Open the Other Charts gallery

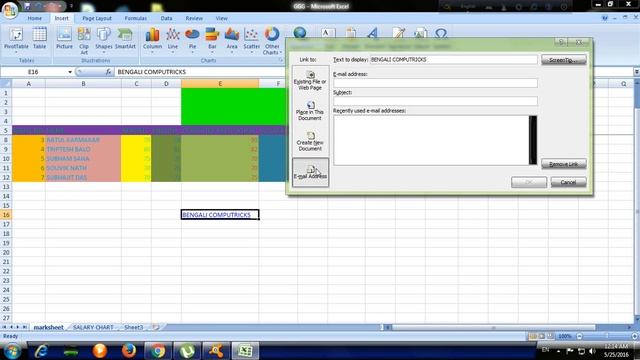click(x=272, y=40)
